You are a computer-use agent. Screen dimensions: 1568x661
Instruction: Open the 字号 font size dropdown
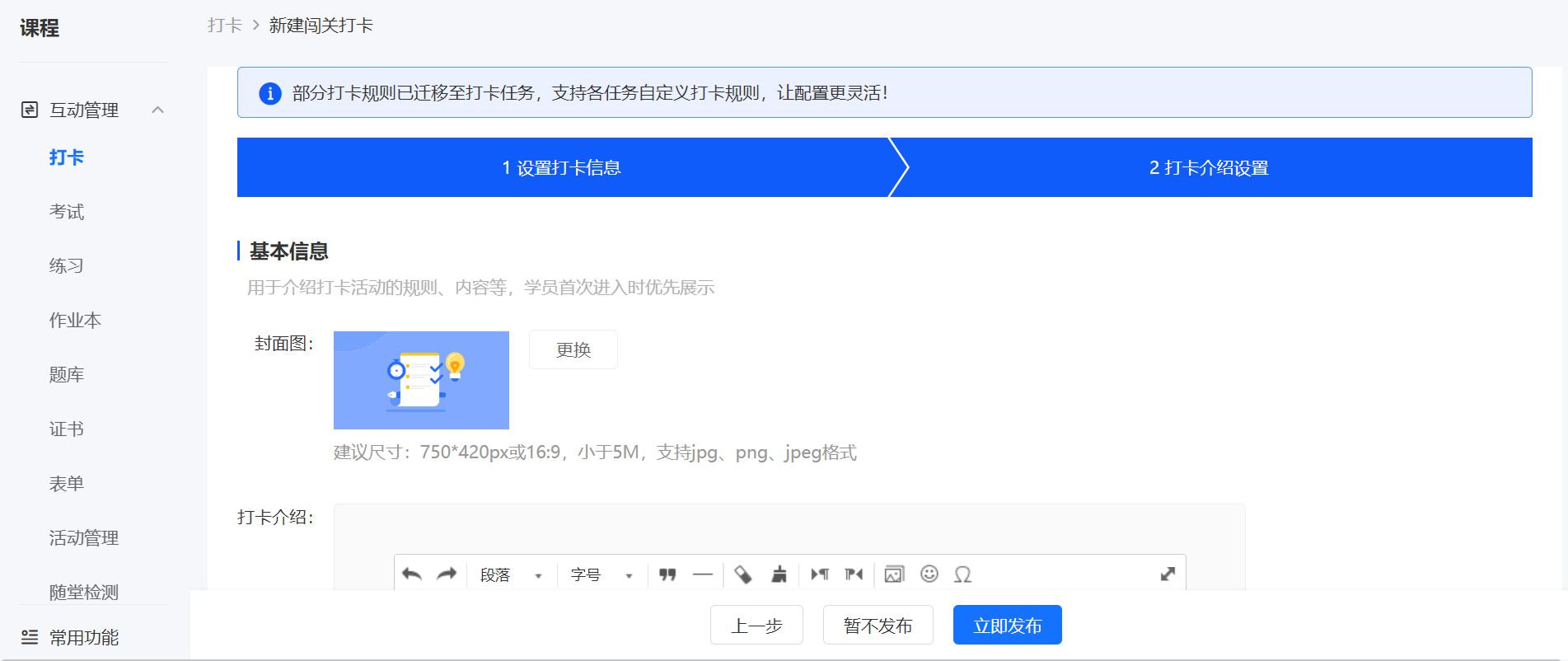[x=602, y=574]
